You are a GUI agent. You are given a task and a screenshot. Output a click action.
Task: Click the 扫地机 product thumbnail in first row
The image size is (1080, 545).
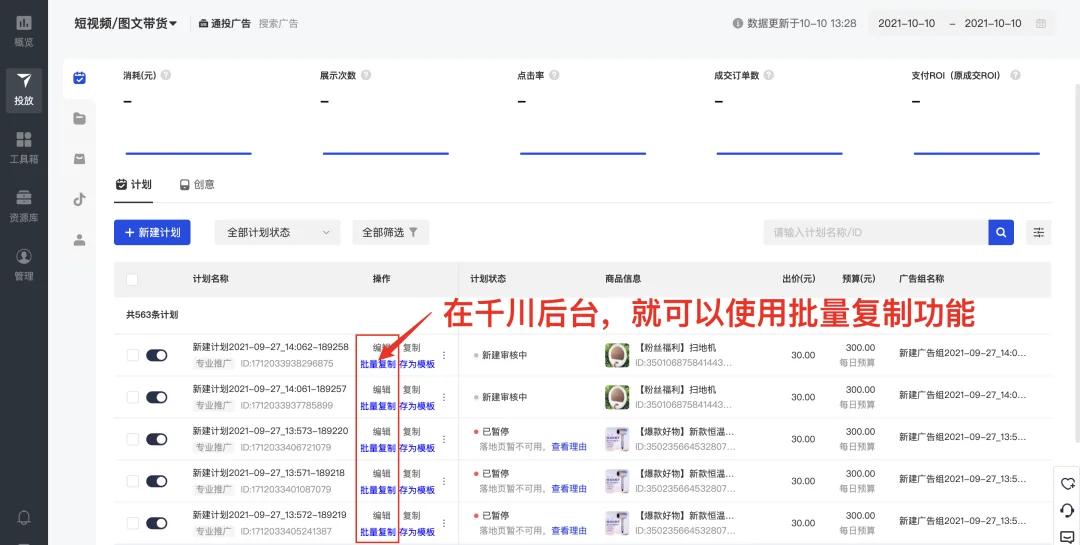[616, 356]
